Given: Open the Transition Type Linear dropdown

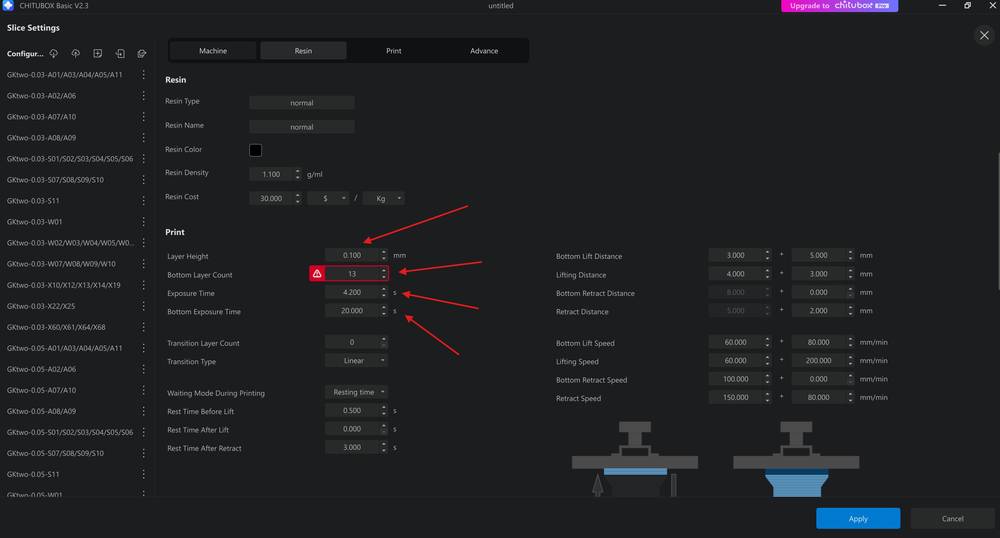Looking at the screenshot, I should coord(357,361).
